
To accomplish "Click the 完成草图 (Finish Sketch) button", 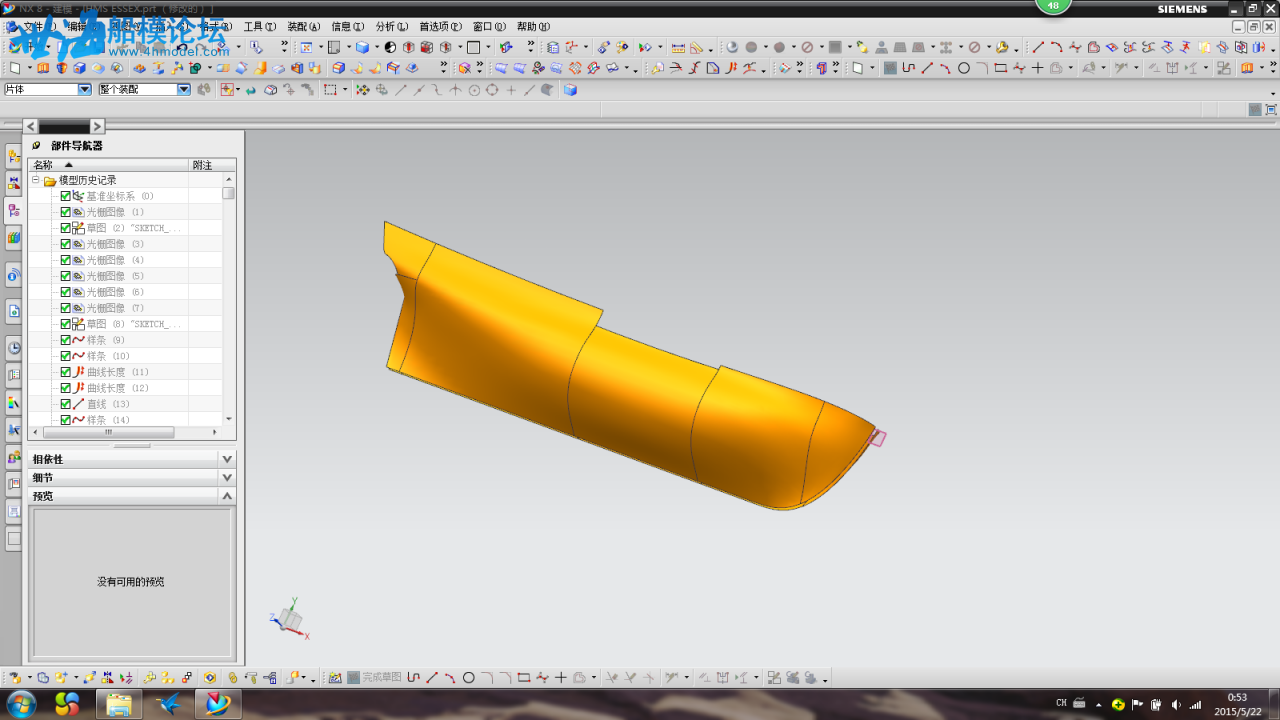I will (x=373, y=677).
